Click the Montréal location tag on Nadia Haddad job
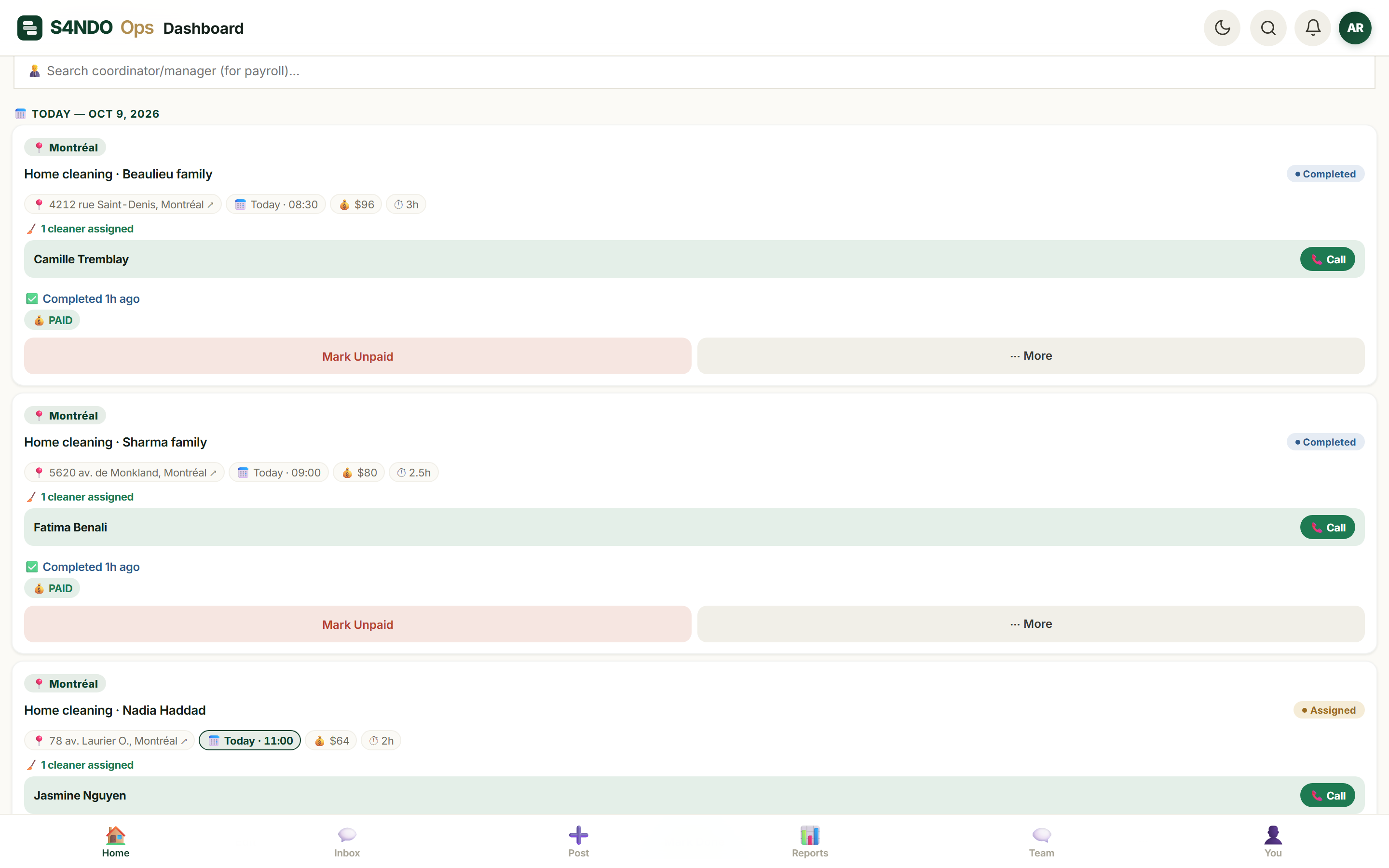Viewport: 1389px width, 868px height. [x=65, y=684]
